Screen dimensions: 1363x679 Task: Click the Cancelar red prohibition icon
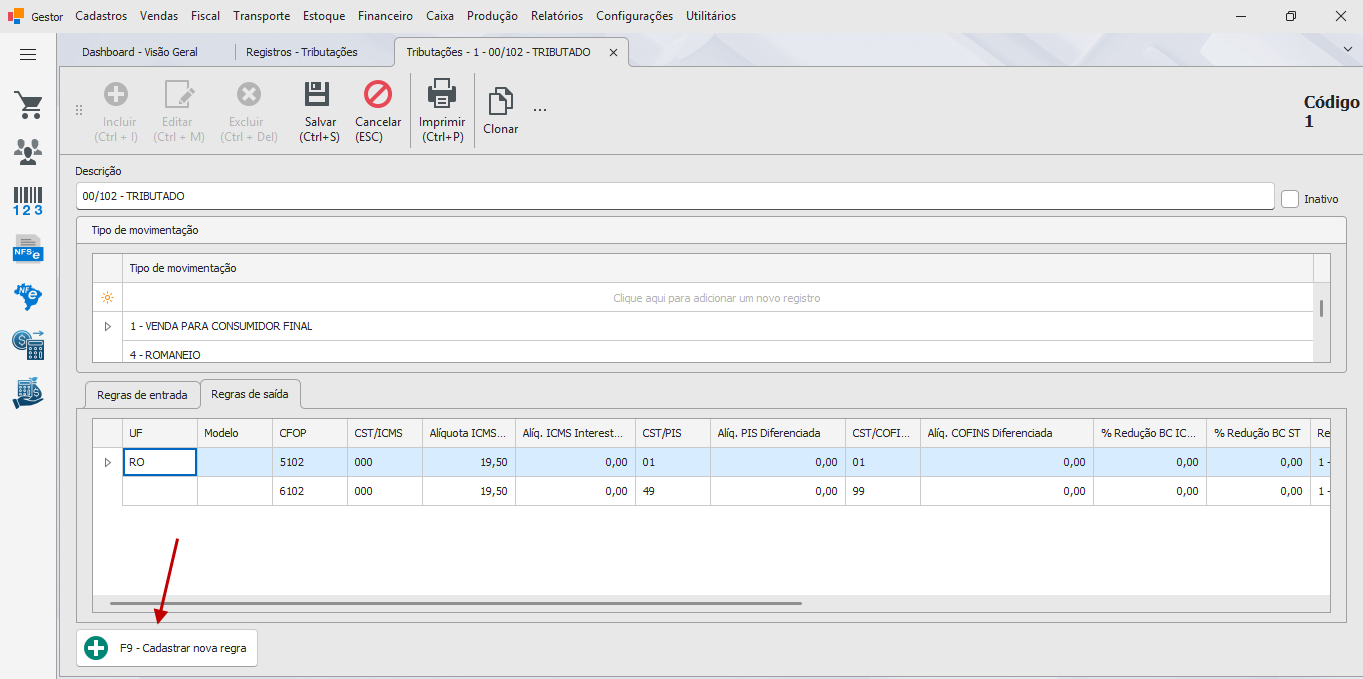[378, 94]
